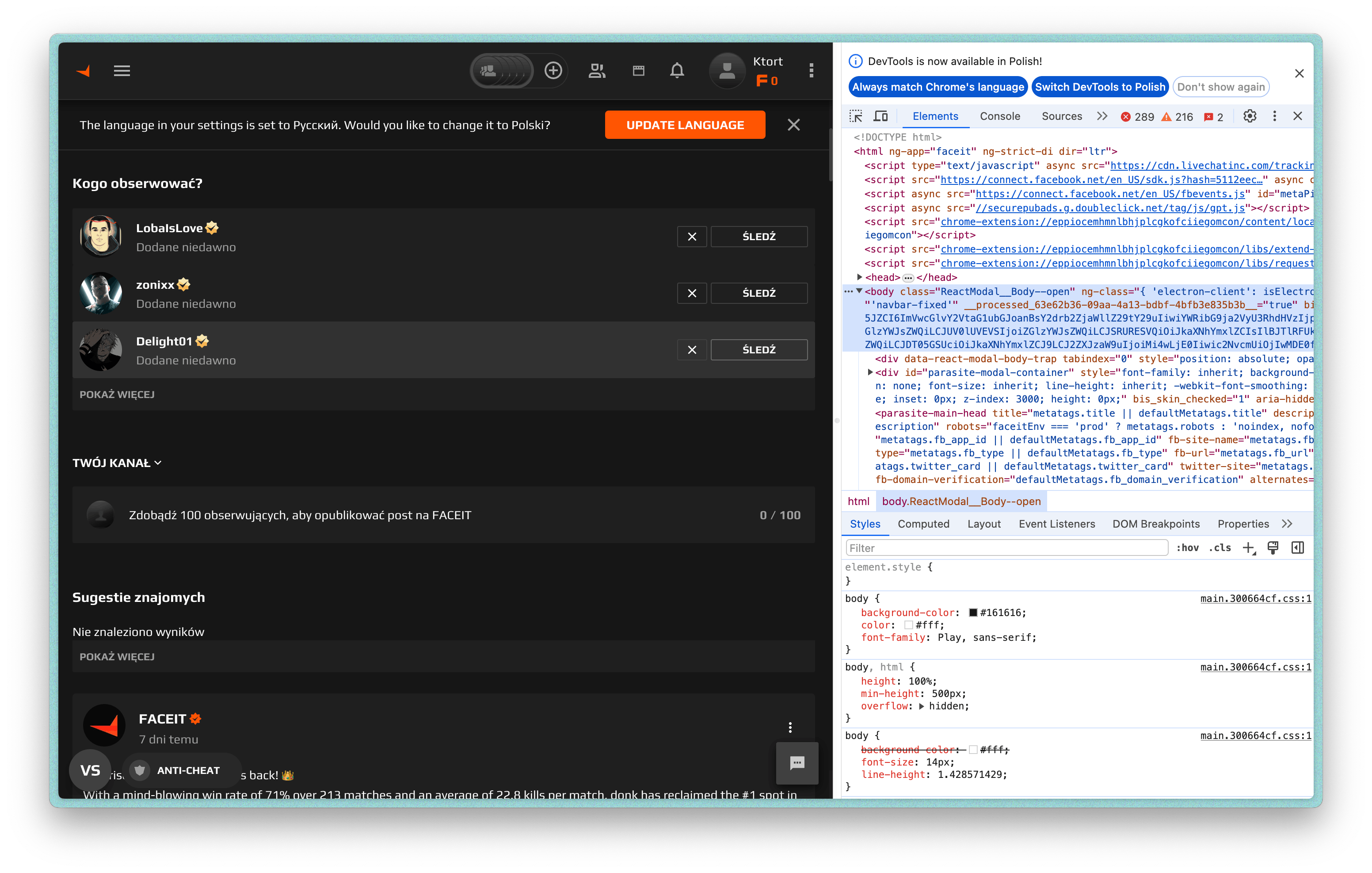Screen dimensions: 1372x873
Task: Click POKAŻ WIĘCEJ under Sugestie znajomych
Action: pos(117,657)
